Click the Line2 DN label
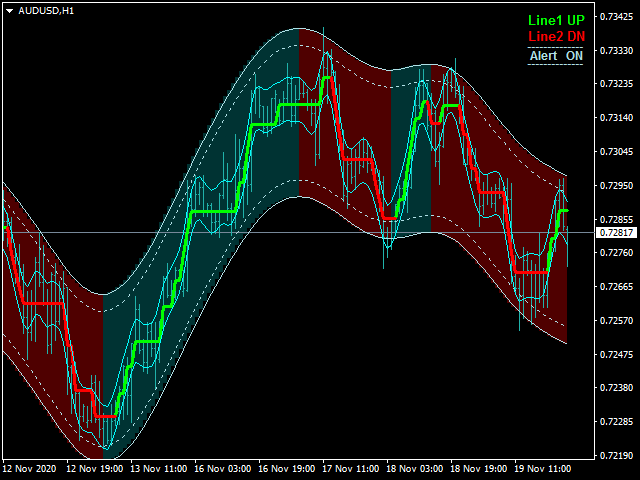This screenshot has height=480, width=640. tap(556, 36)
